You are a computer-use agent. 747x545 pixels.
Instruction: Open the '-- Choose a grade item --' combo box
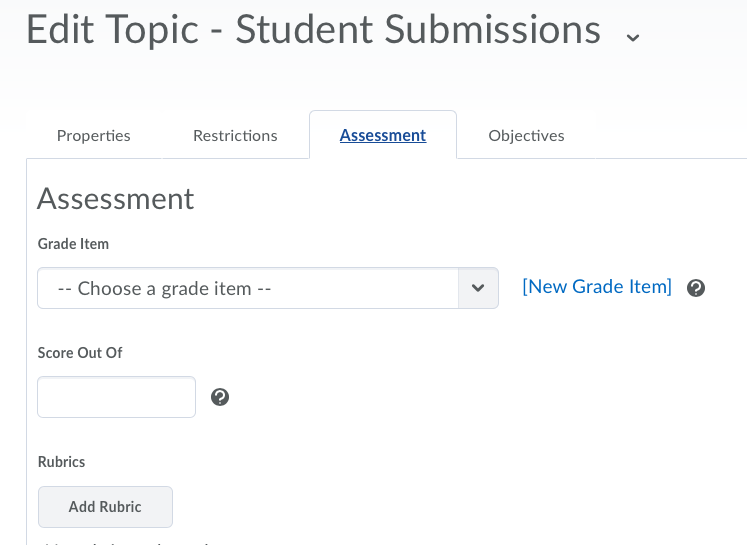(248, 288)
